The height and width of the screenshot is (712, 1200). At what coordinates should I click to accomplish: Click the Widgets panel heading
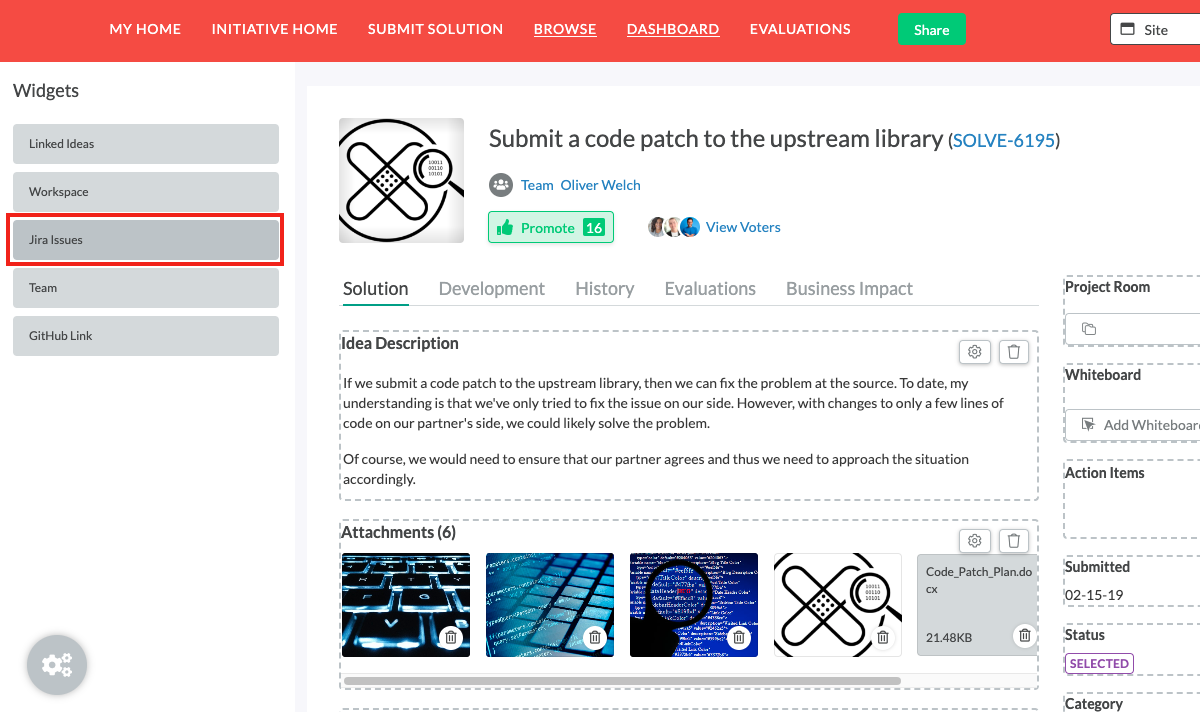46,91
